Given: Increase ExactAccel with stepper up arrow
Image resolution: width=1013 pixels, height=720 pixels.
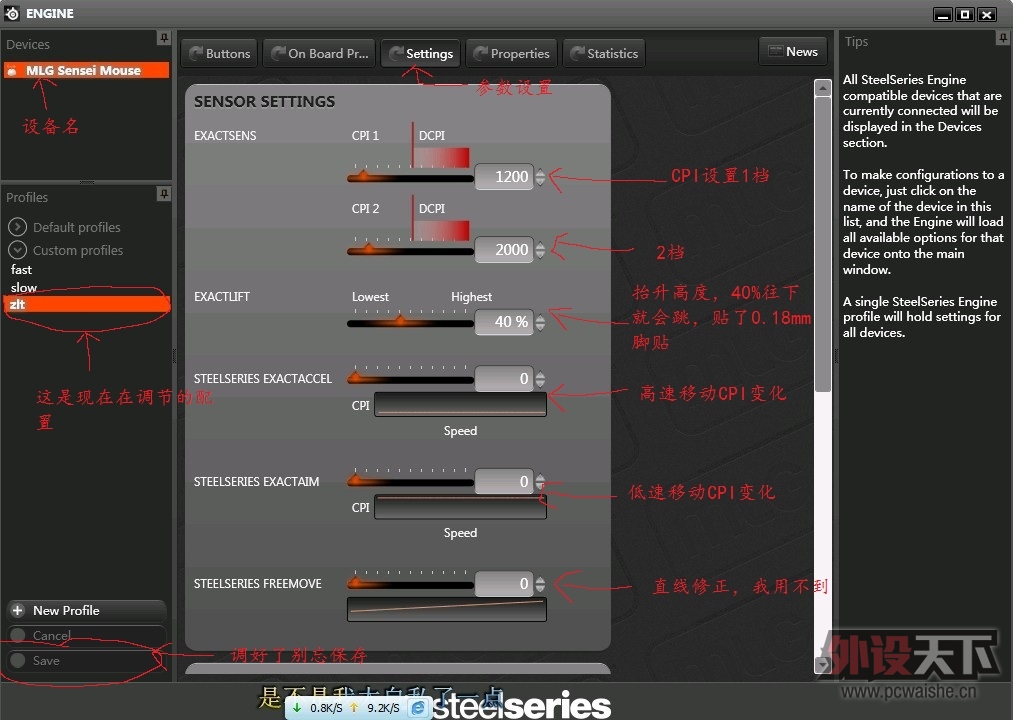Looking at the screenshot, I should 540,374.
